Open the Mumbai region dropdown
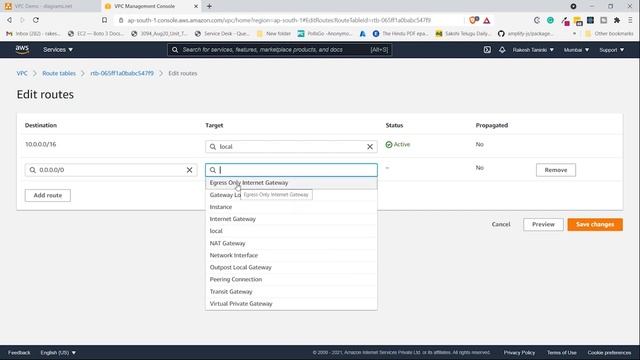This screenshot has height=360, width=640. click(x=576, y=50)
